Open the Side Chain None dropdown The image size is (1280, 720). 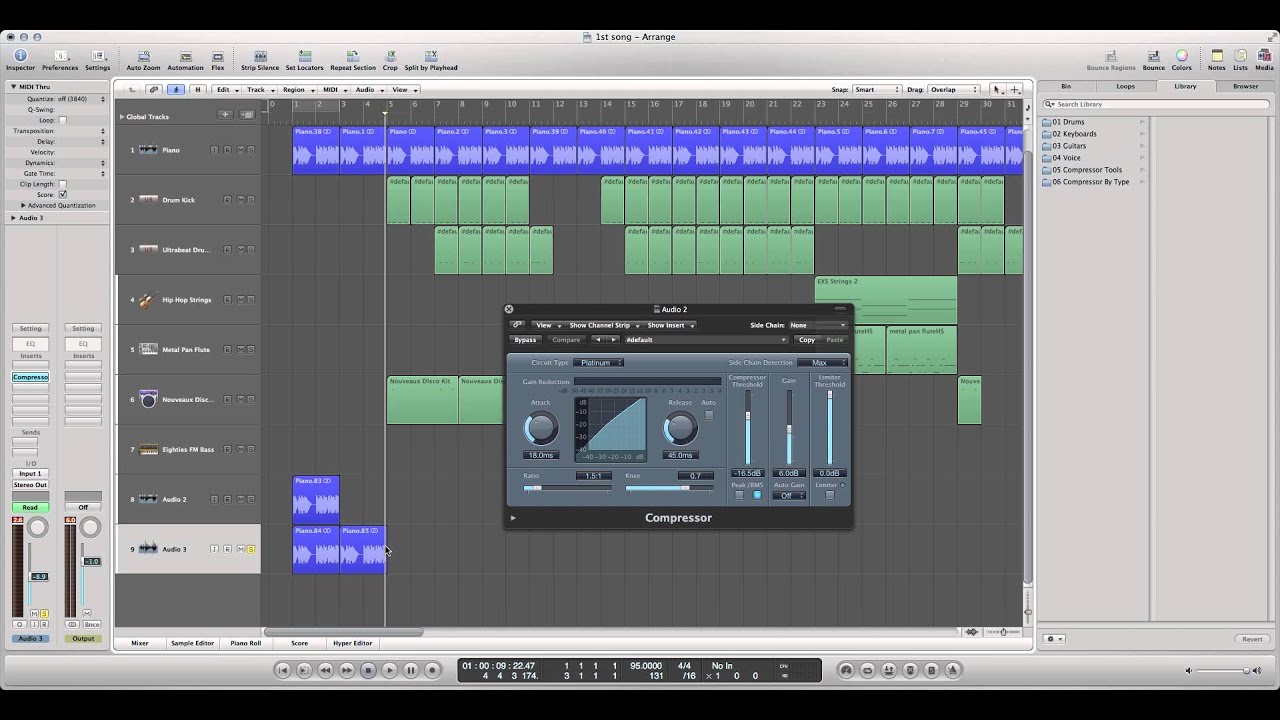[817, 325]
